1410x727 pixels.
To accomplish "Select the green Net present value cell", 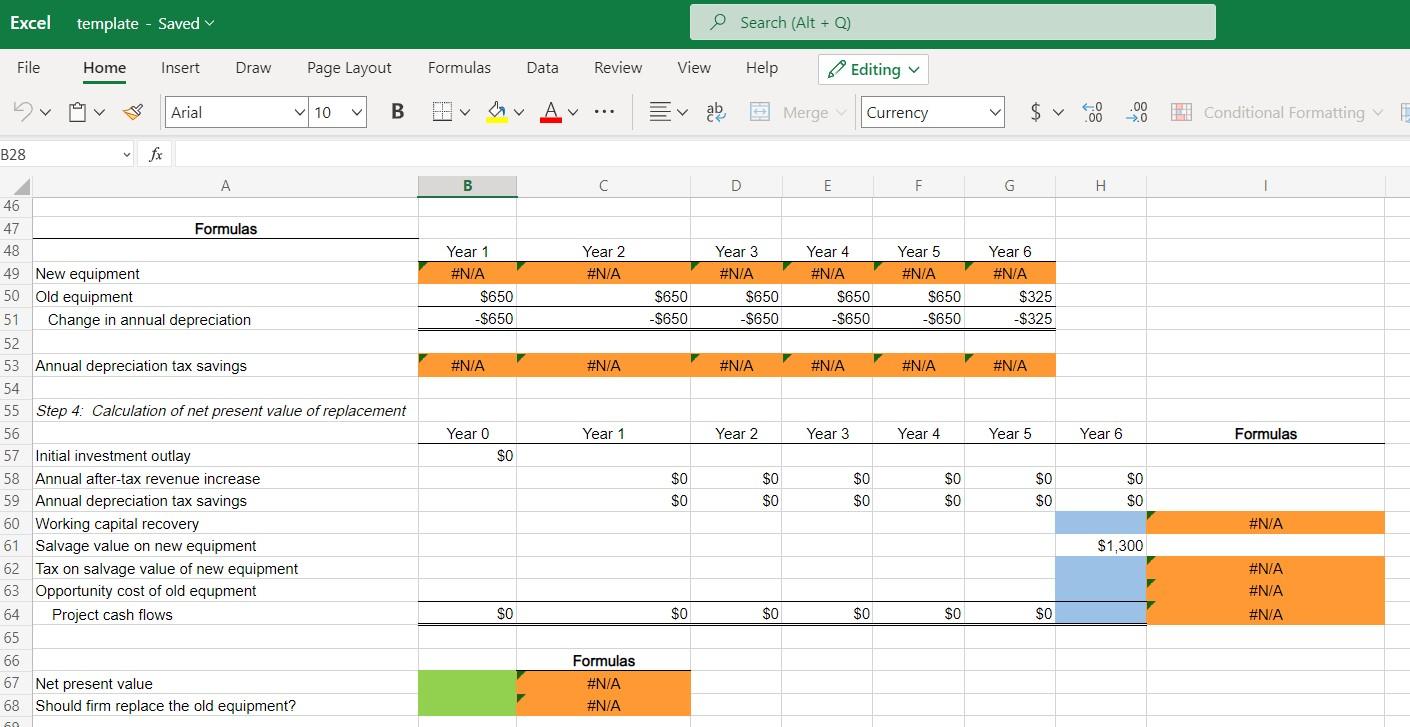I will point(467,684).
